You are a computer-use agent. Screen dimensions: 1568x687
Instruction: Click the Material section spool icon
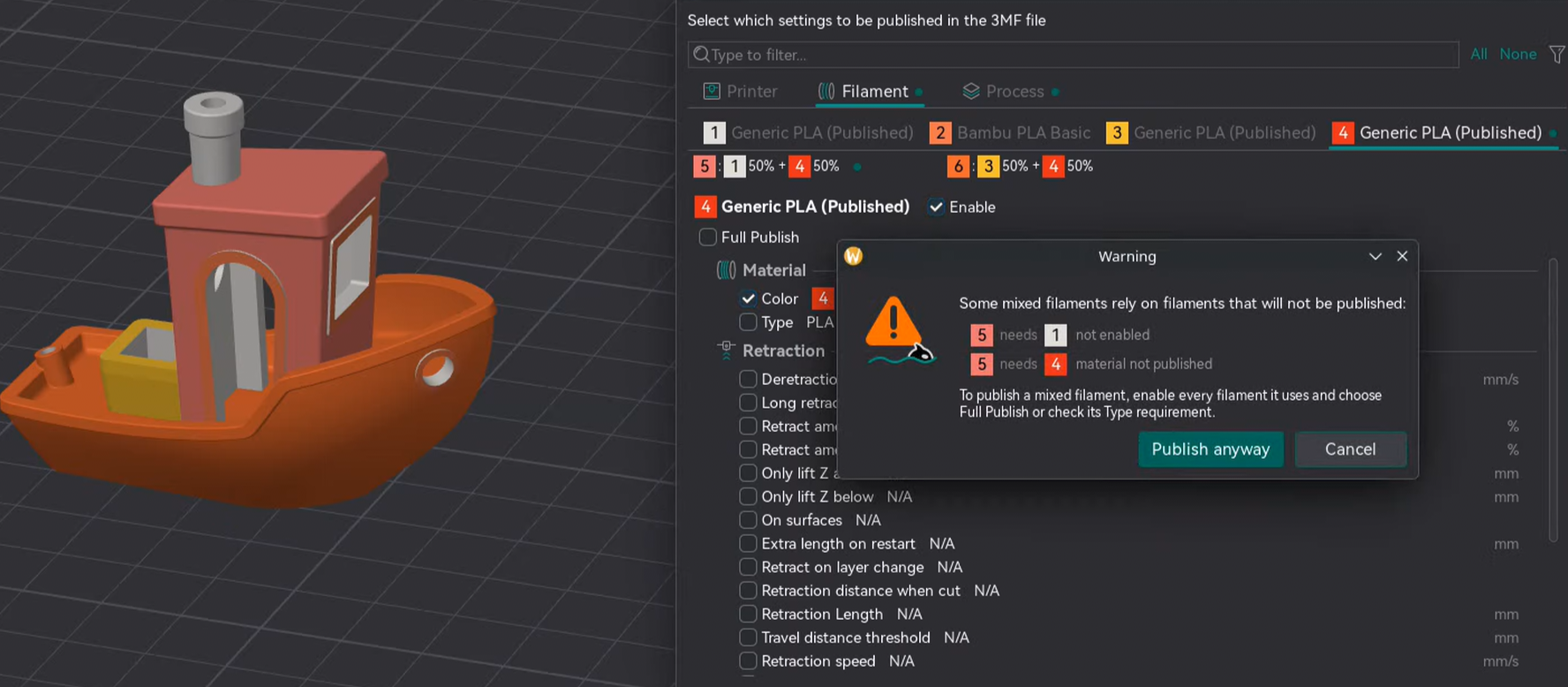[726, 270]
